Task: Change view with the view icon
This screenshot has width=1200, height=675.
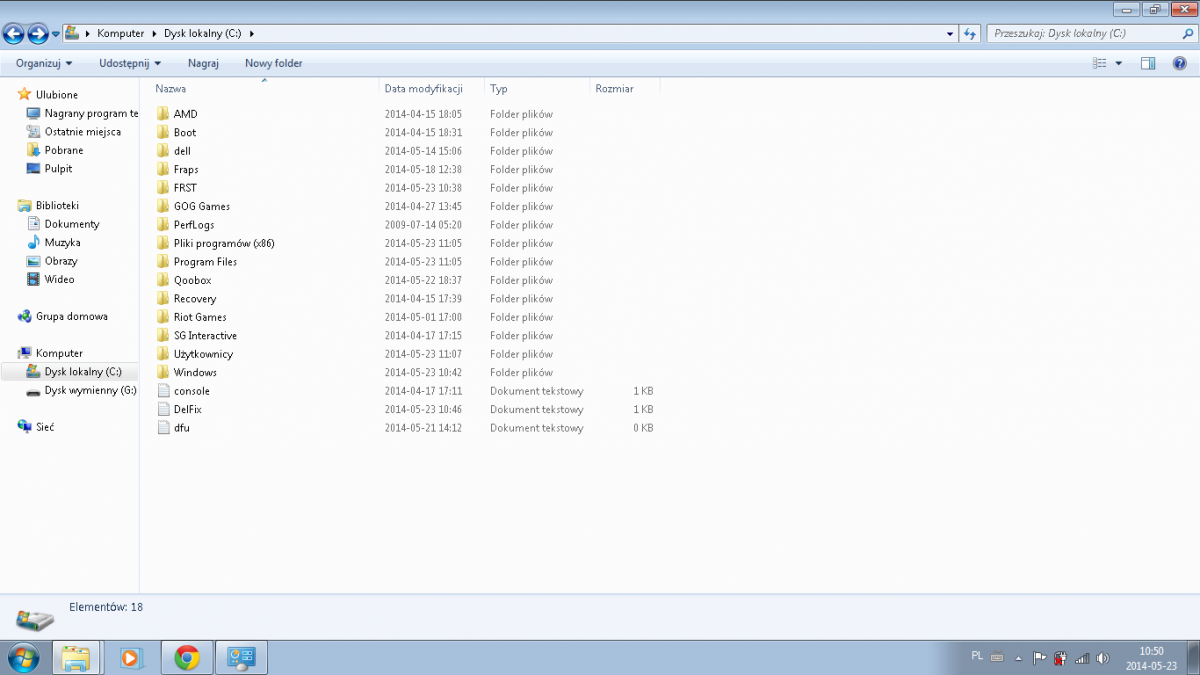Action: coord(1100,63)
